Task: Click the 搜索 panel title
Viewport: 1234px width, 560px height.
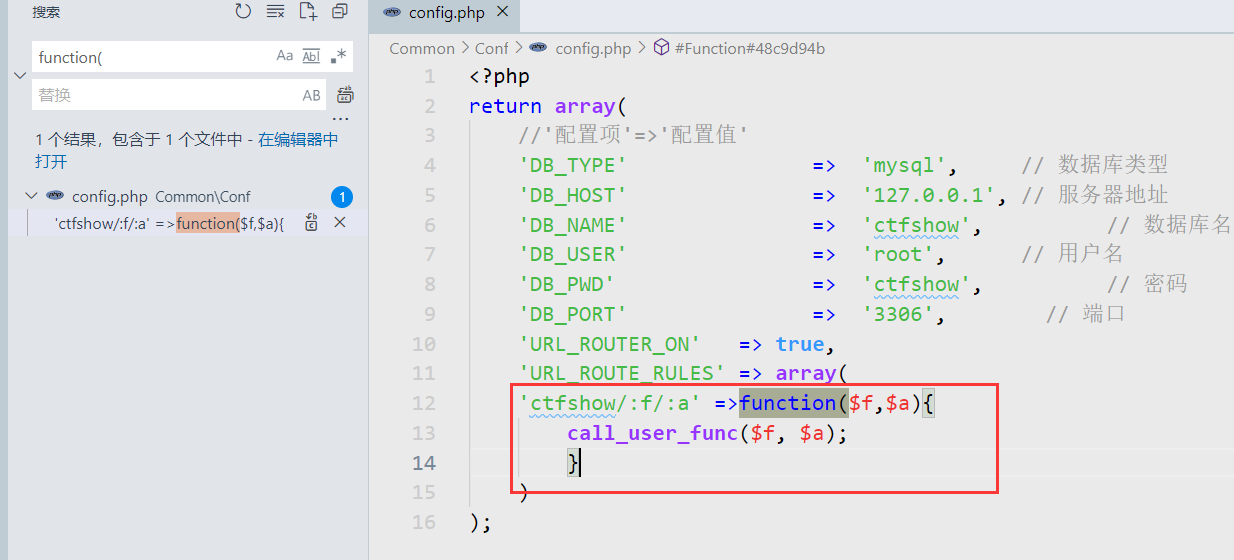Action: point(46,12)
